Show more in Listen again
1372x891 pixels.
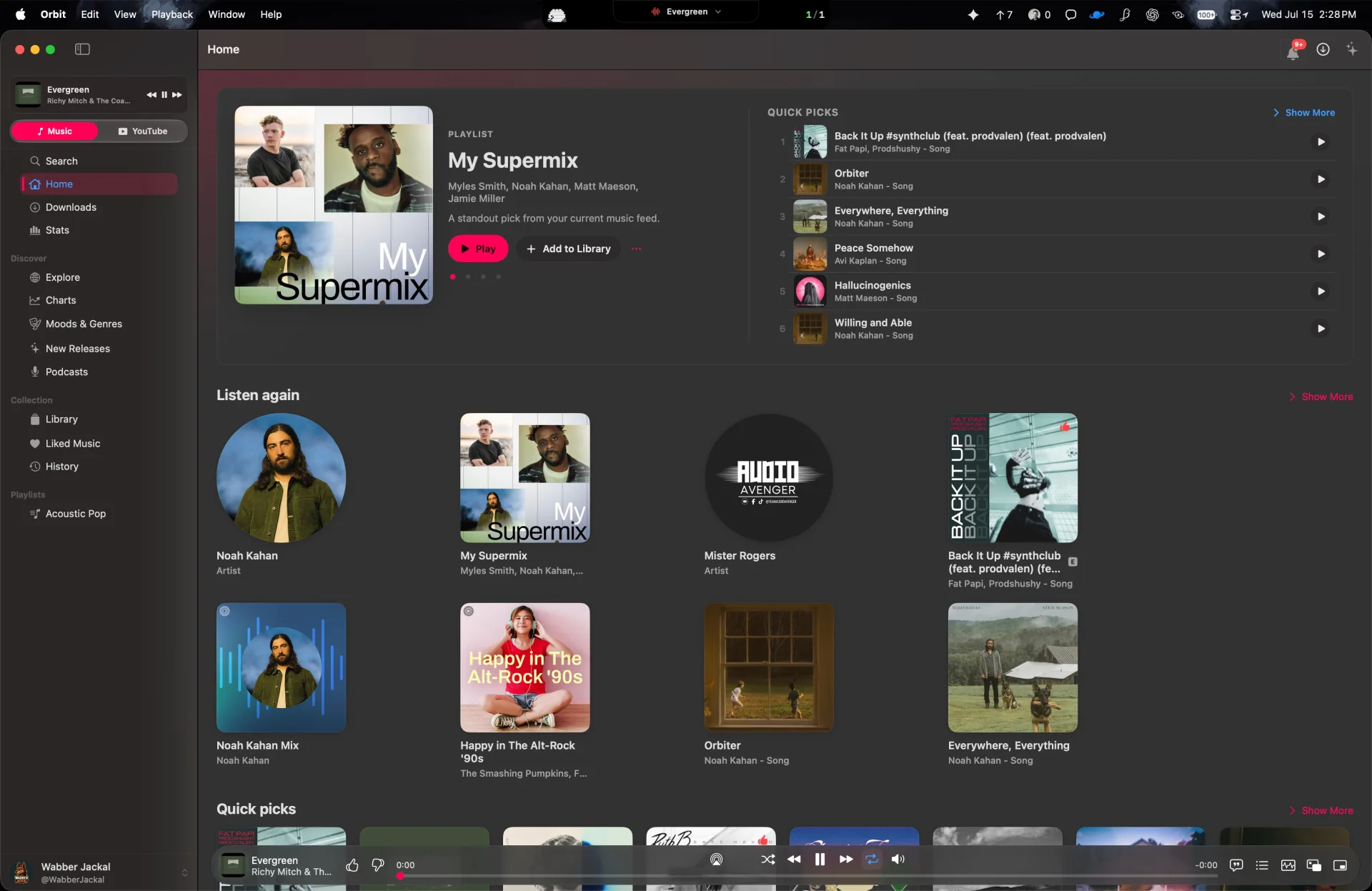pyautogui.click(x=1321, y=397)
